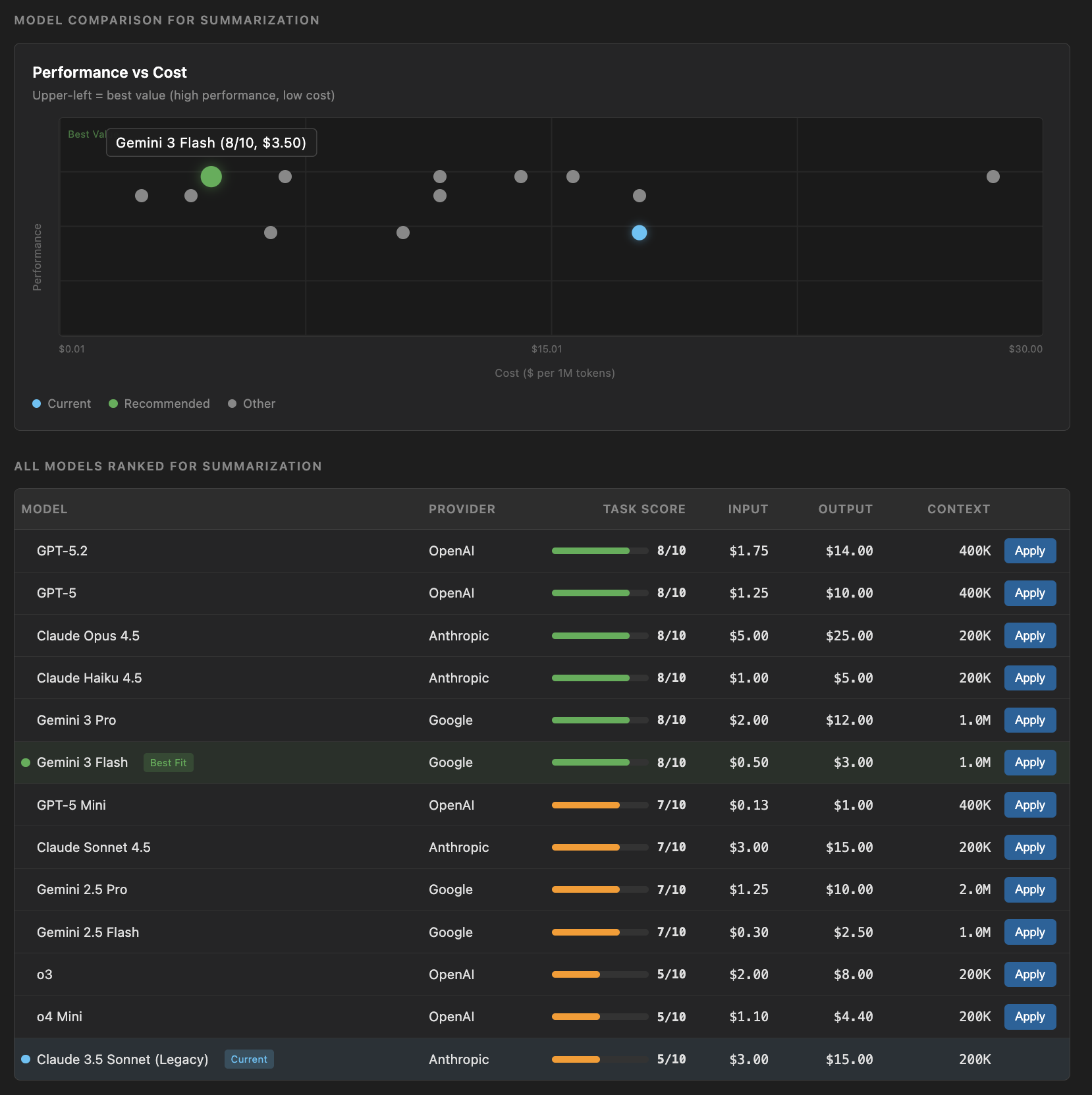1092x1095 pixels.
Task: Click the Current legend entry below the chart
Action: 62,403
